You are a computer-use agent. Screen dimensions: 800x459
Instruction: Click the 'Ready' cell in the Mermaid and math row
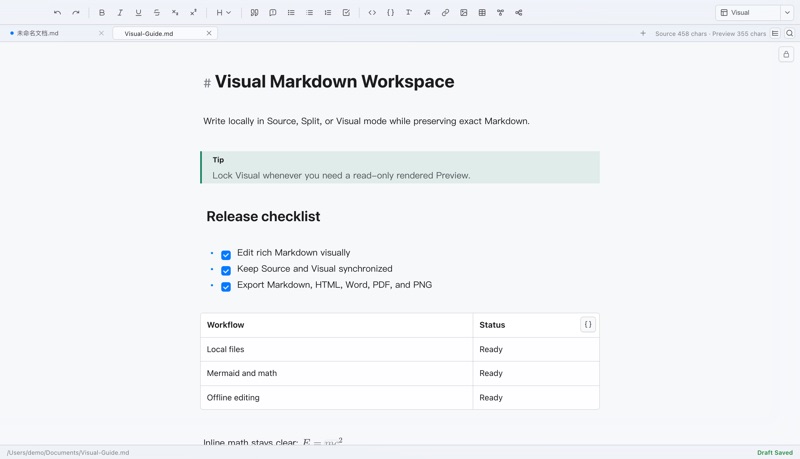536,373
